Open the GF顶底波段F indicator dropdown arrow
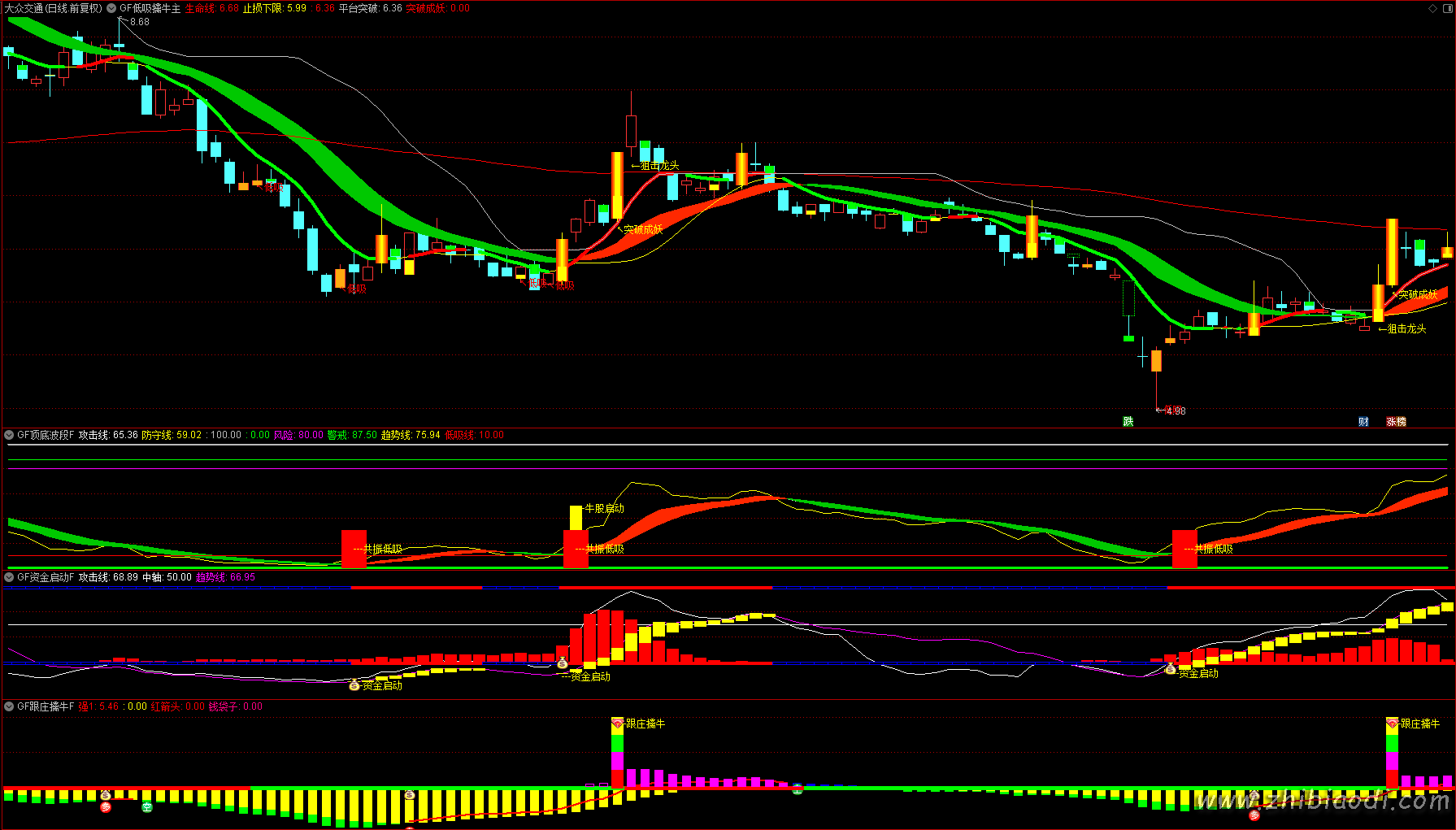The width and height of the screenshot is (1456, 830). click(x=9, y=435)
